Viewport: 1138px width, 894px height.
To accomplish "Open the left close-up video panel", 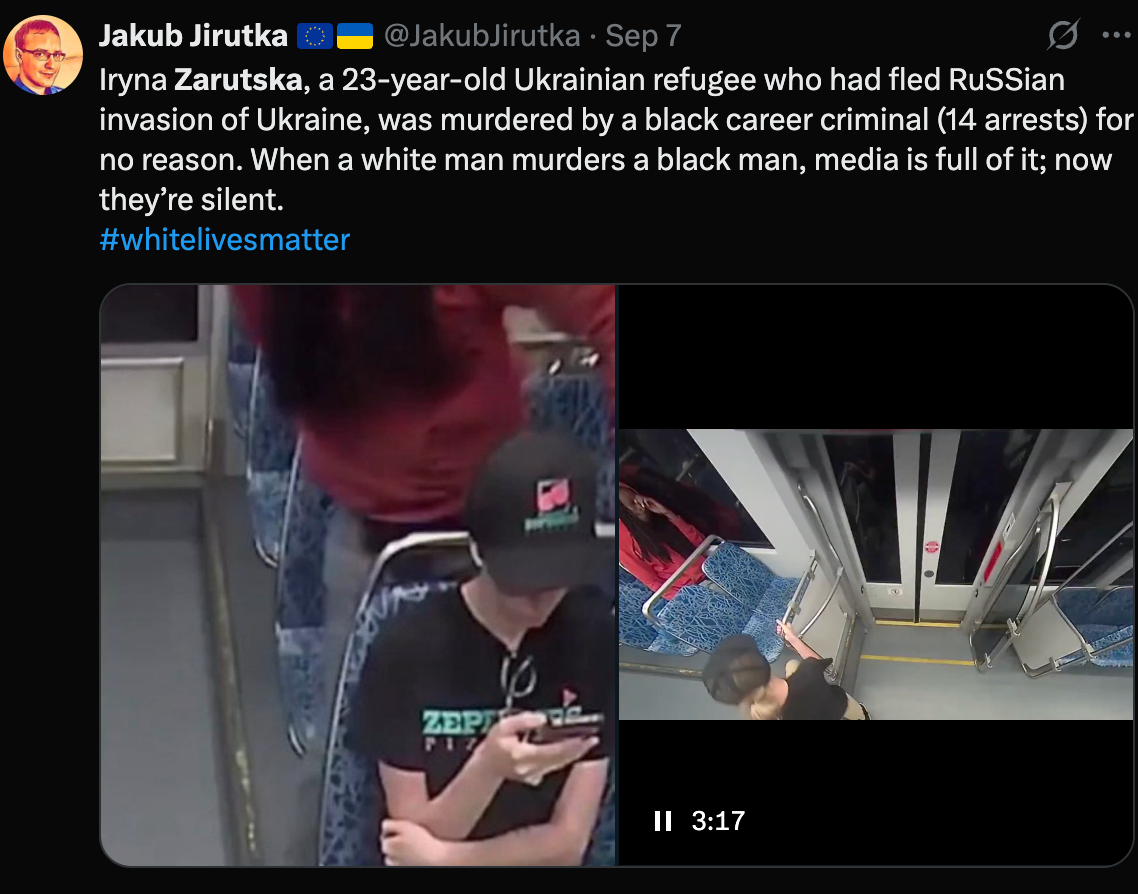I will point(358,575).
